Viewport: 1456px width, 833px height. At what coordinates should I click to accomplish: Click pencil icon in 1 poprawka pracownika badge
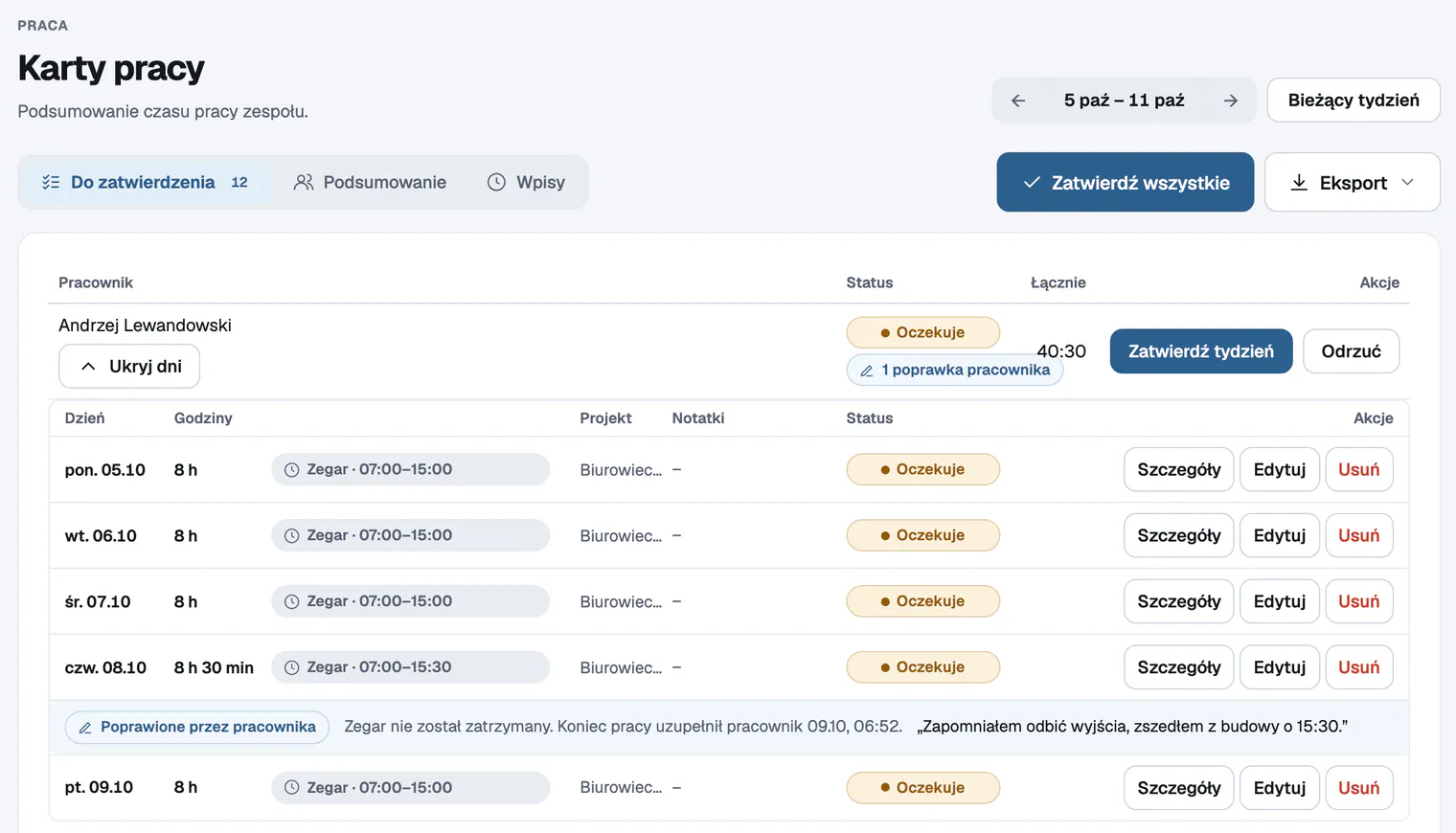pyautogui.click(x=867, y=371)
